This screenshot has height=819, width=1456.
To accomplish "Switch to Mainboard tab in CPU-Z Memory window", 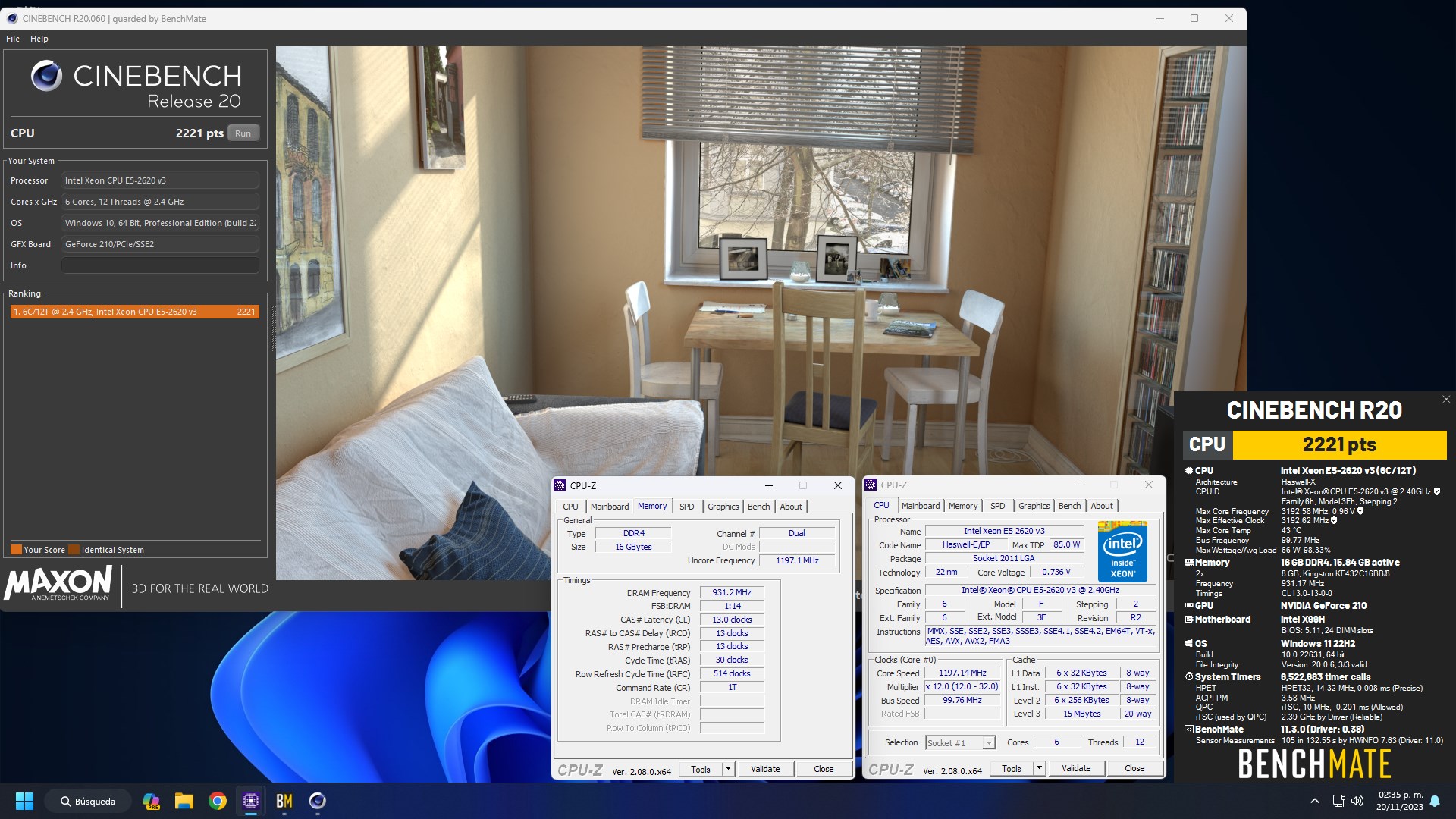I will click(610, 507).
